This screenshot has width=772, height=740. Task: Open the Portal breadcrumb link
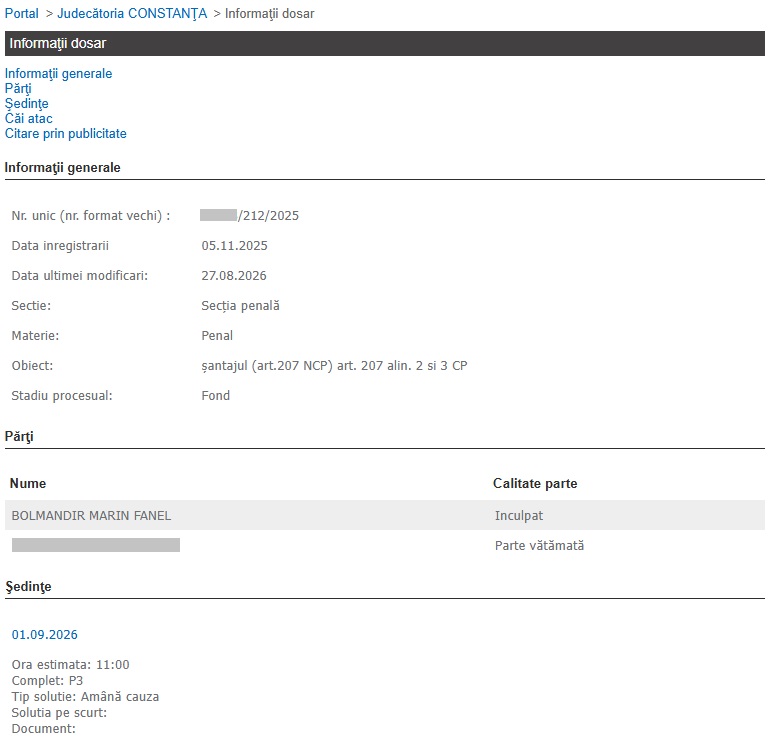tap(22, 13)
